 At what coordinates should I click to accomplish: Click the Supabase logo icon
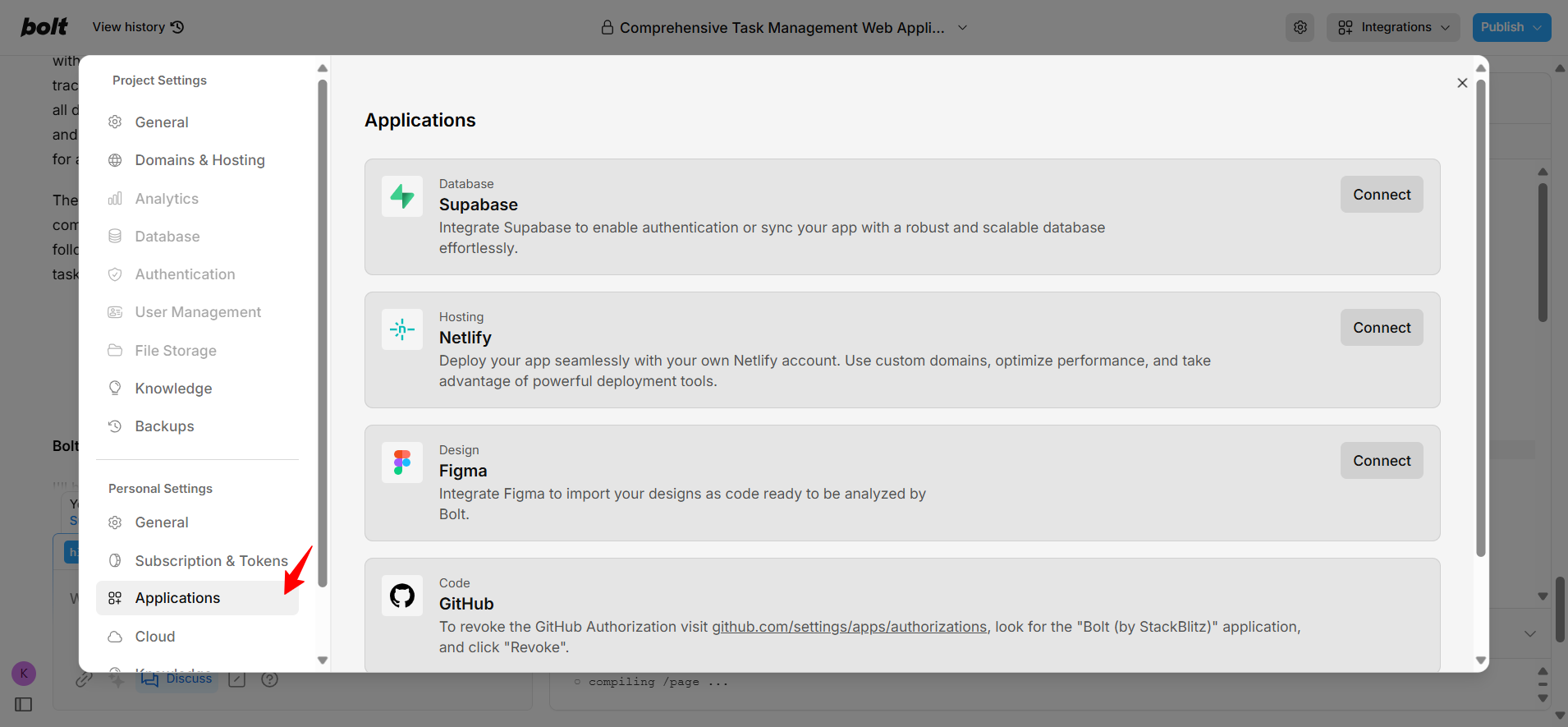click(x=402, y=196)
